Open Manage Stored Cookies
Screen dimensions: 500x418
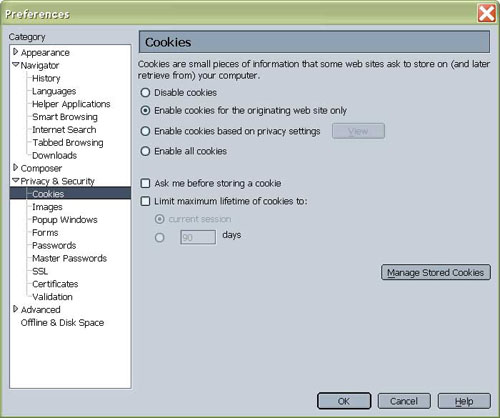coord(436,272)
